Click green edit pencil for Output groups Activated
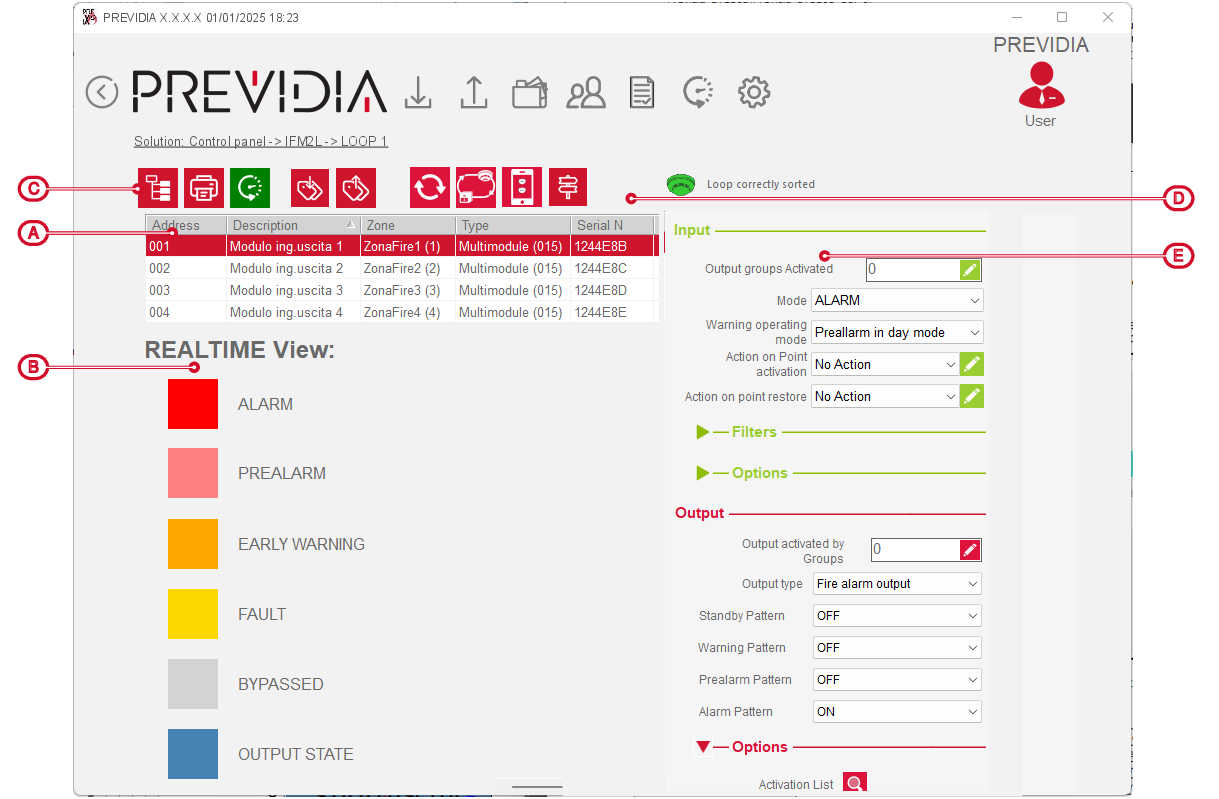The image size is (1219, 799). (970, 269)
